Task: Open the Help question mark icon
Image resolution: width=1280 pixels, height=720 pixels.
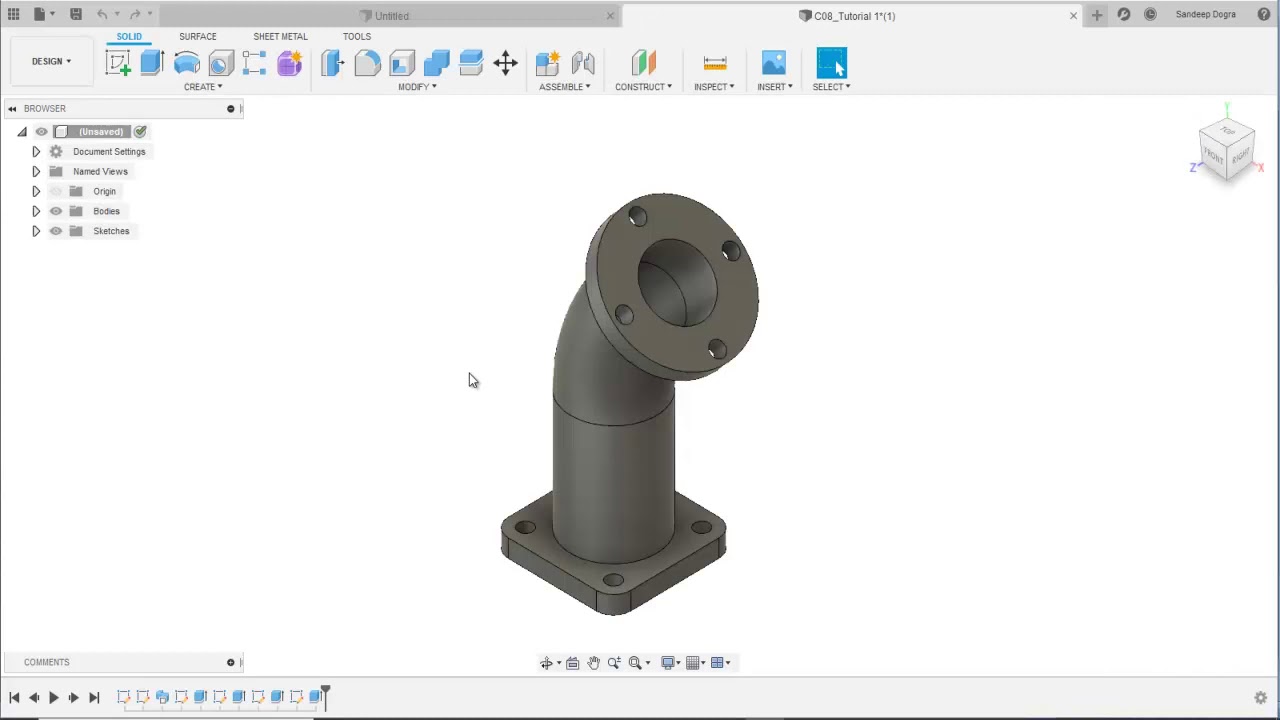Action: point(1264,15)
